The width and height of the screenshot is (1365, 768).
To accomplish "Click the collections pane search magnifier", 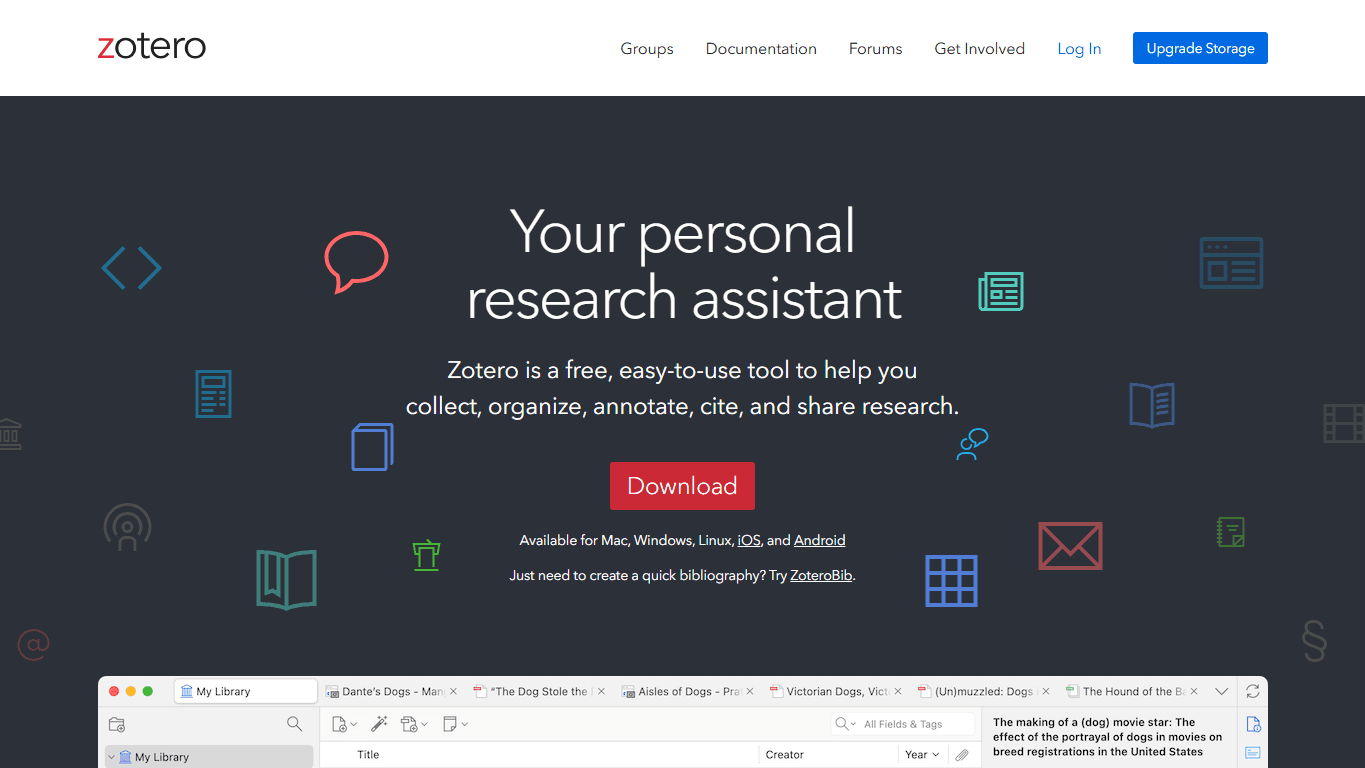I will point(294,724).
